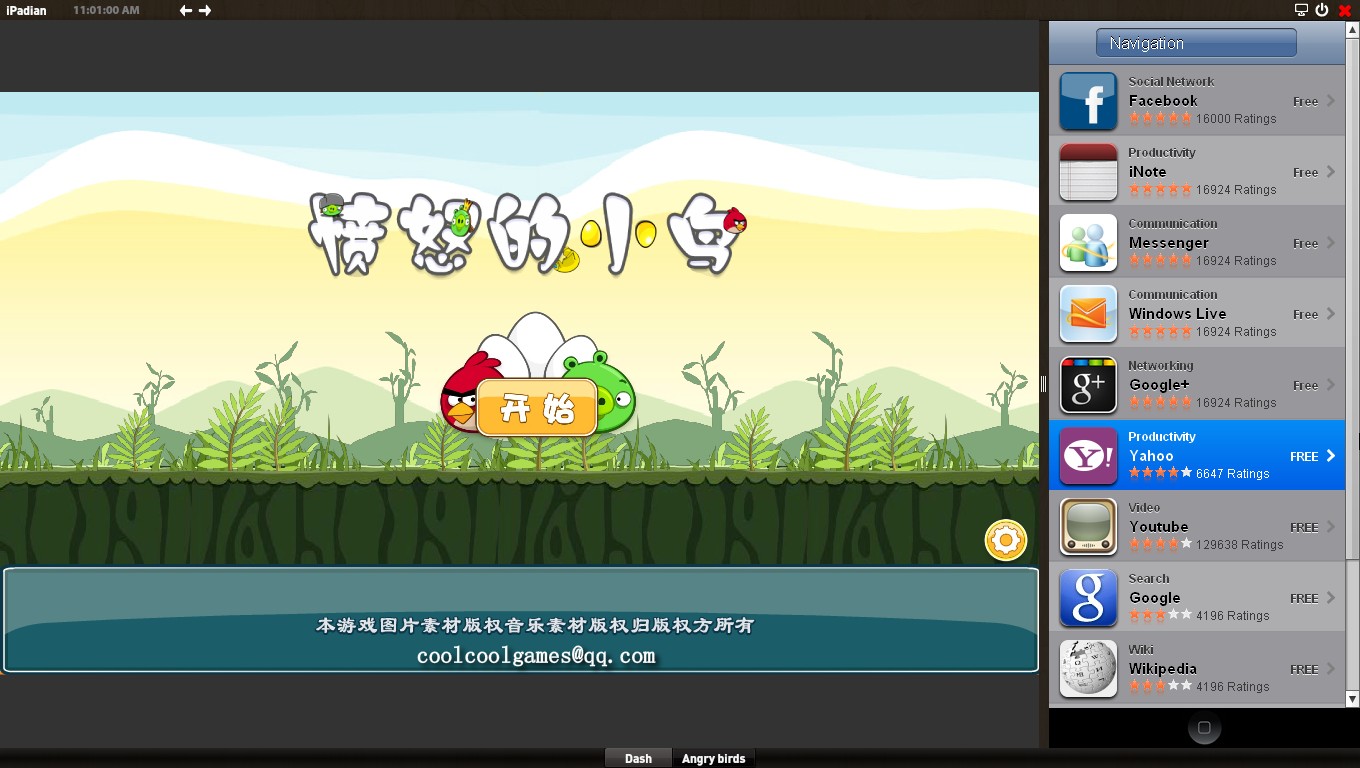Open the iNote notepad icon
The height and width of the screenshot is (768, 1360).
[x=1088, y=172]
